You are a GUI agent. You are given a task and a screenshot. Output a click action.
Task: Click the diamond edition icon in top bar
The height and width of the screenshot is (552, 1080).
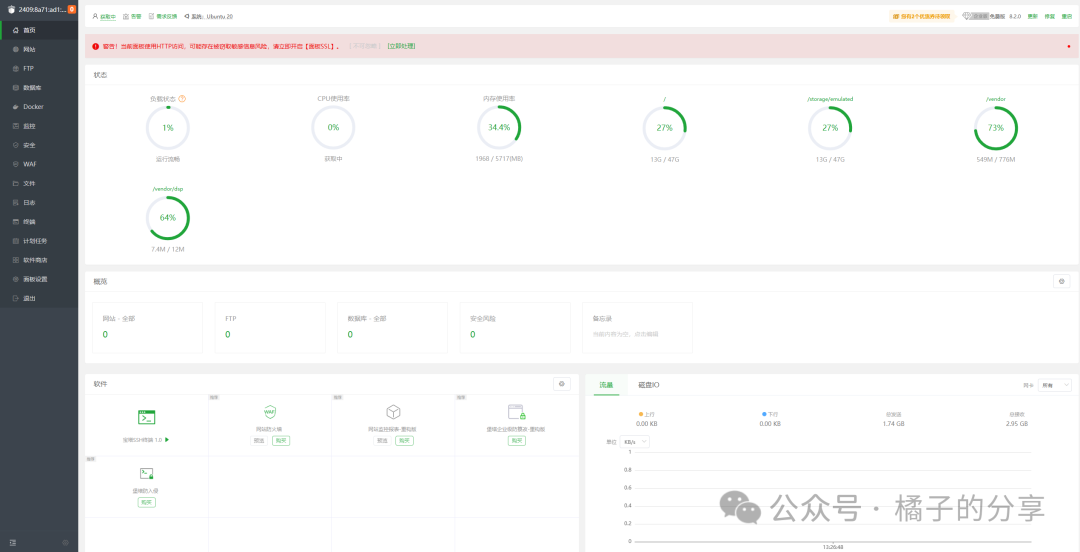(x=966, y=15)
